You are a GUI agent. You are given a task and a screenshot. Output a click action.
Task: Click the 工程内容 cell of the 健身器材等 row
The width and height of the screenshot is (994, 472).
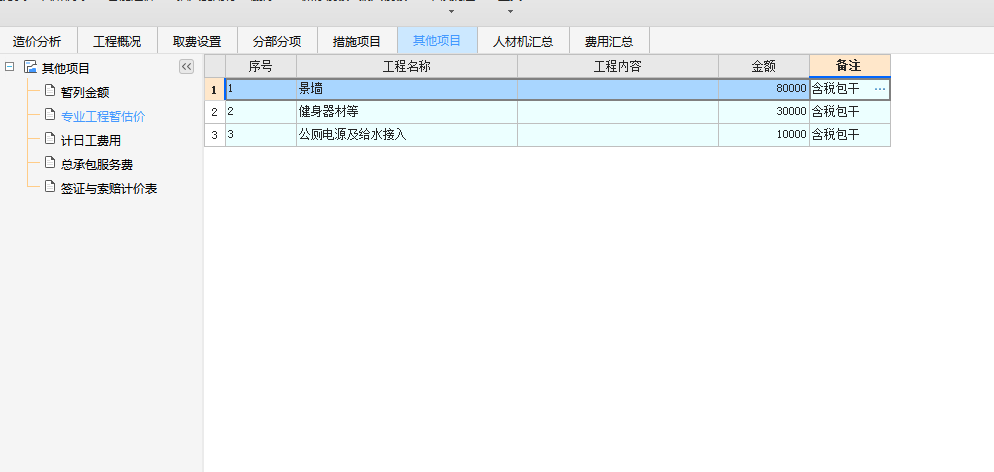click(x=617, y=112)
